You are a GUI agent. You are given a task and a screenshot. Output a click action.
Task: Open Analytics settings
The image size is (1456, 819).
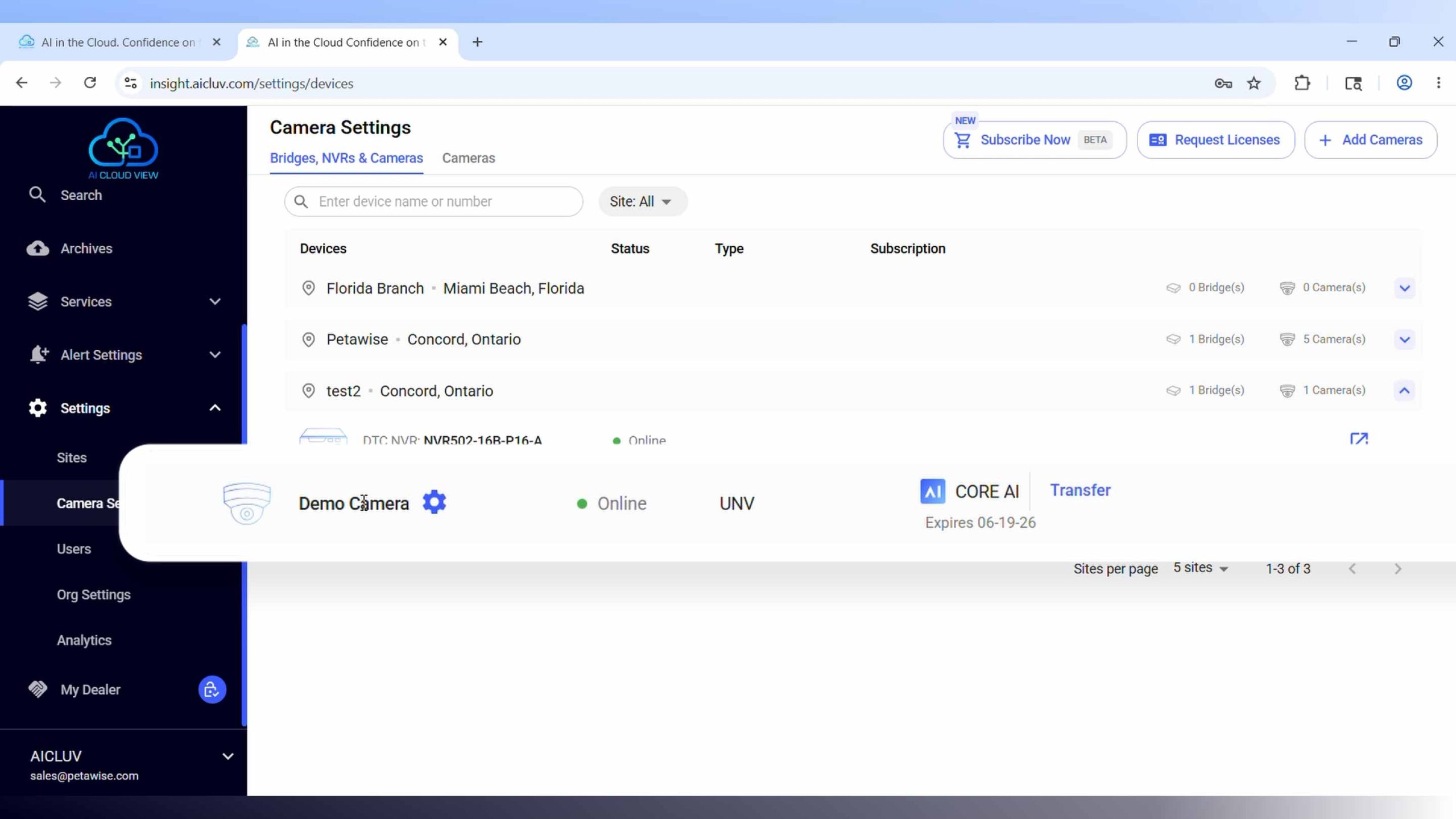(x=84, y=640)
